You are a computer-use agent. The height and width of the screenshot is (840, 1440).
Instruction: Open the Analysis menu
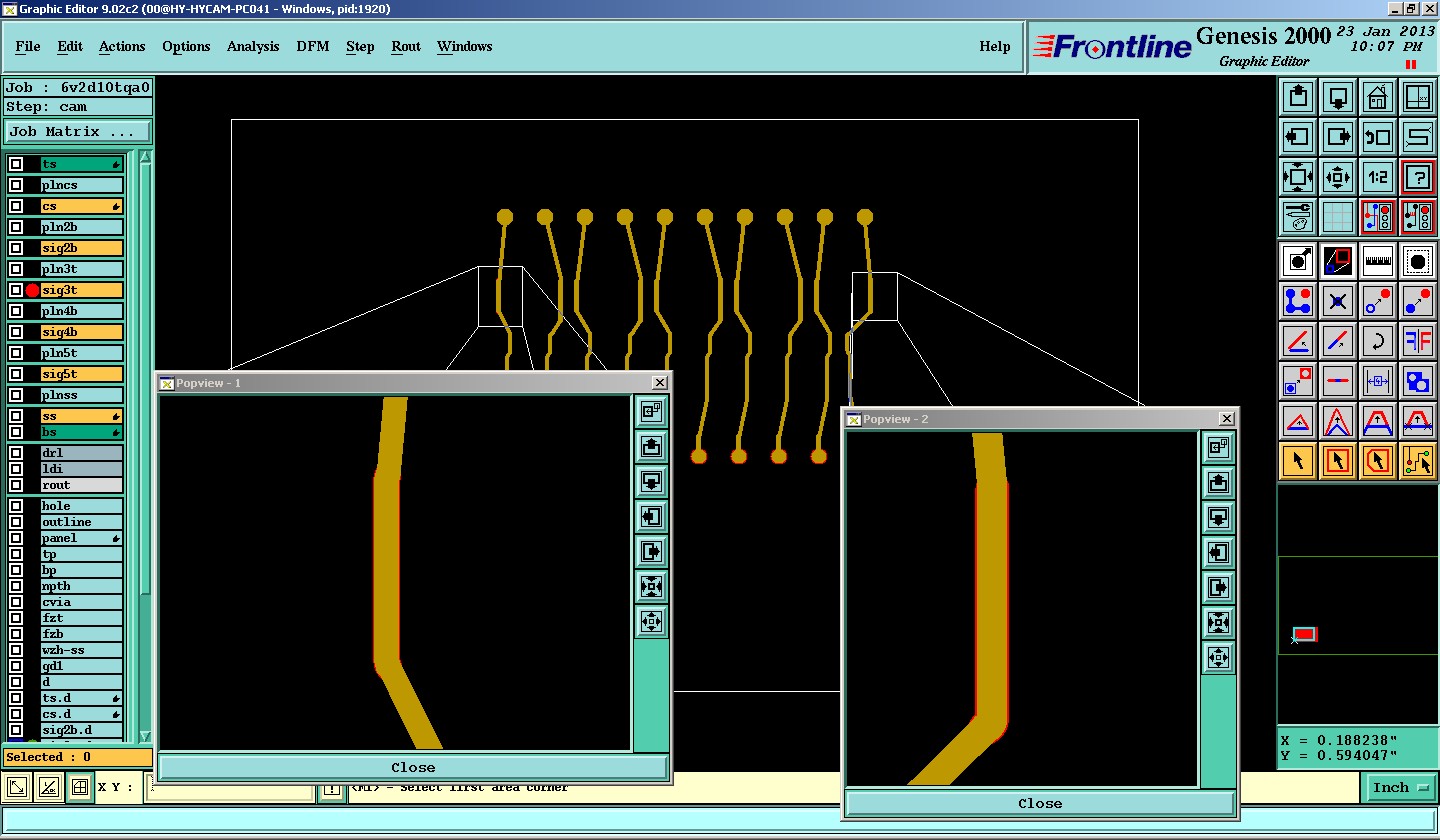[253, 47]
